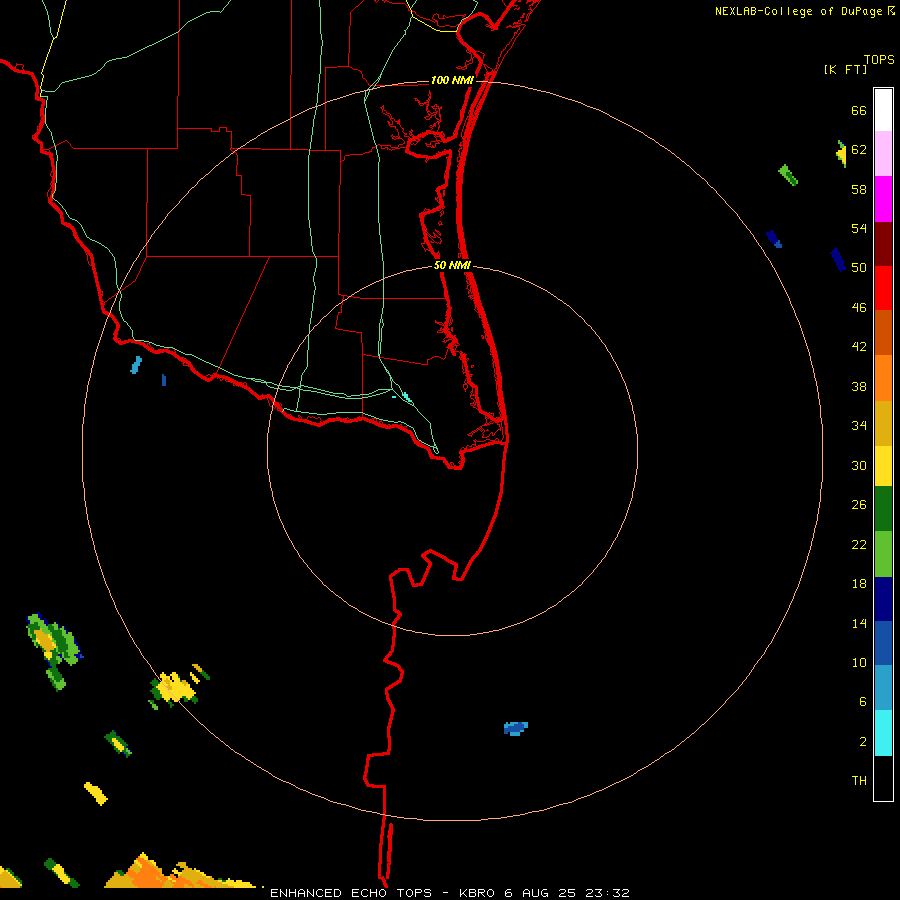The height and width of the screenshot is (900, 900).
Task: Click the "50" legend value
Action: tap(859, 268)
